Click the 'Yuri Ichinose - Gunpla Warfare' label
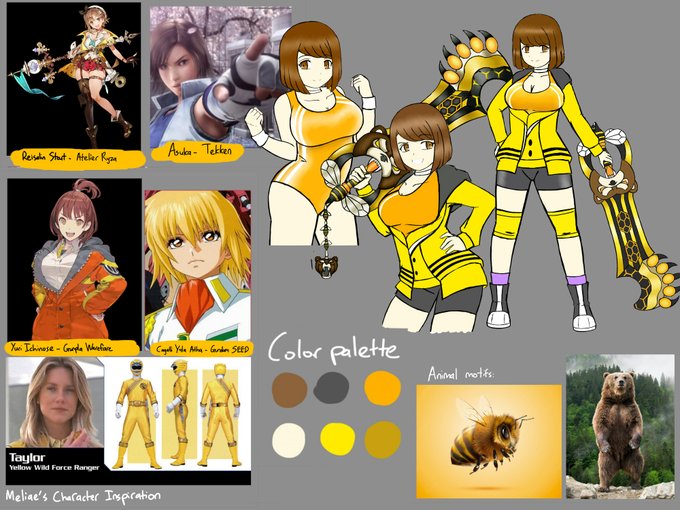Viewport: 680px width, 510px height. [72, 348]
